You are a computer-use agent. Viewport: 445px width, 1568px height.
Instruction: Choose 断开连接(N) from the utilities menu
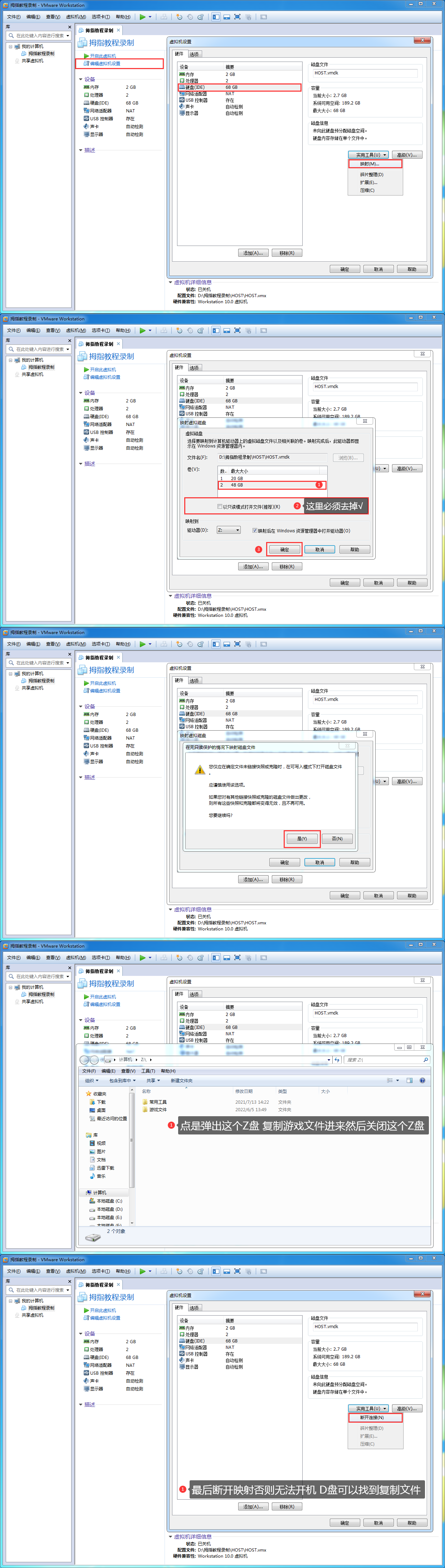(371, 1418)
